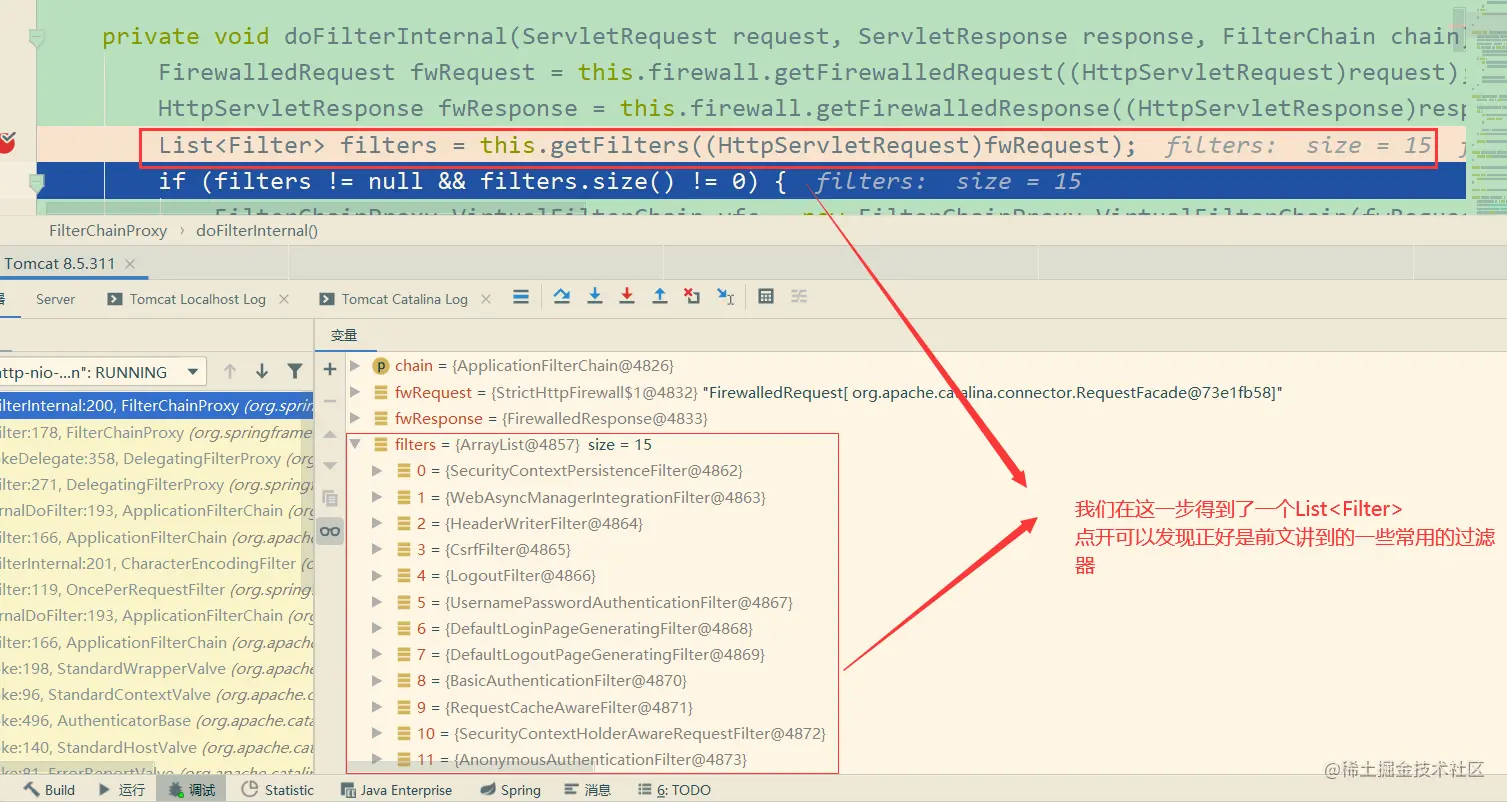The width and height of the screenshot is (1507, 802).
Task: Click the Step Over debugger icon
Action: 562,297
